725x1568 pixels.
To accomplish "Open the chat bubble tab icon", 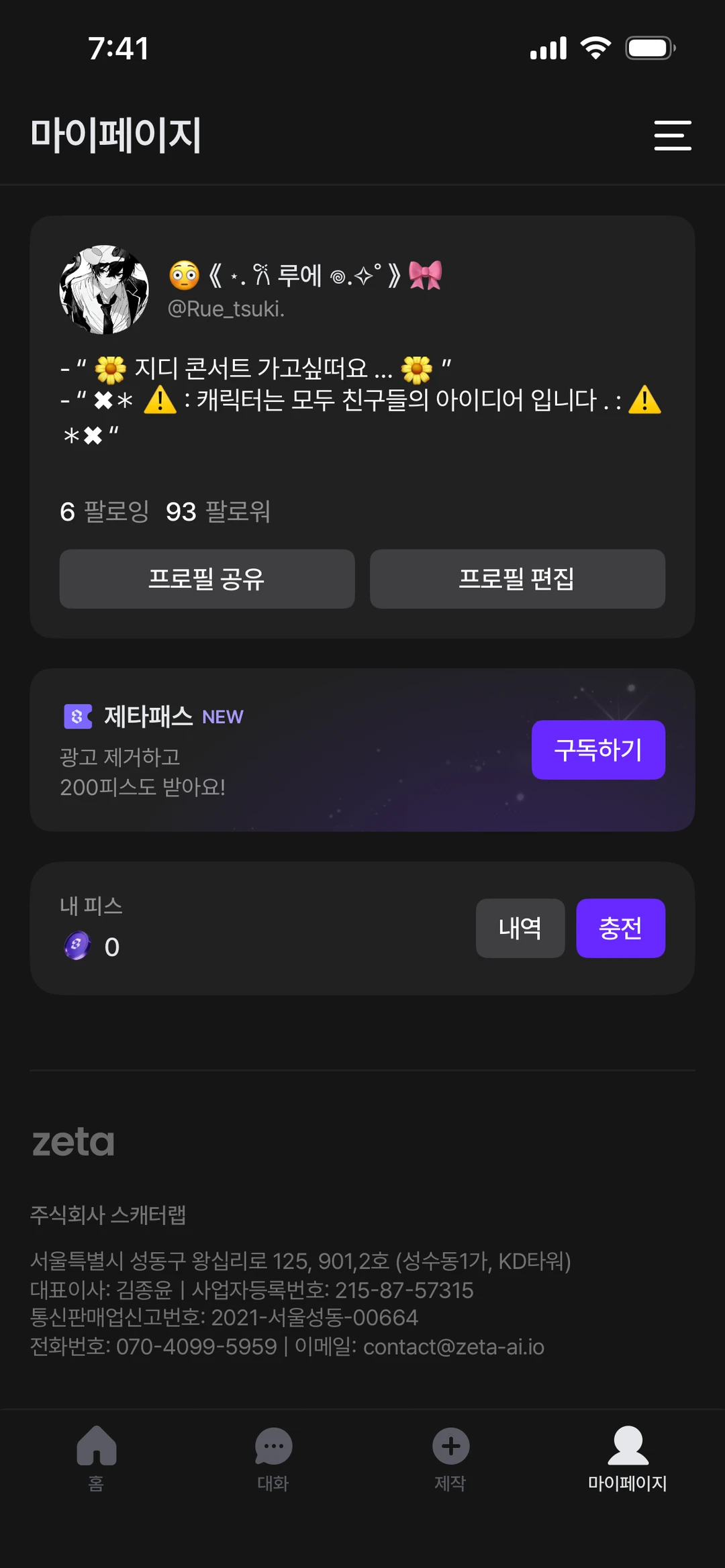I will [x=273, y=1446].
